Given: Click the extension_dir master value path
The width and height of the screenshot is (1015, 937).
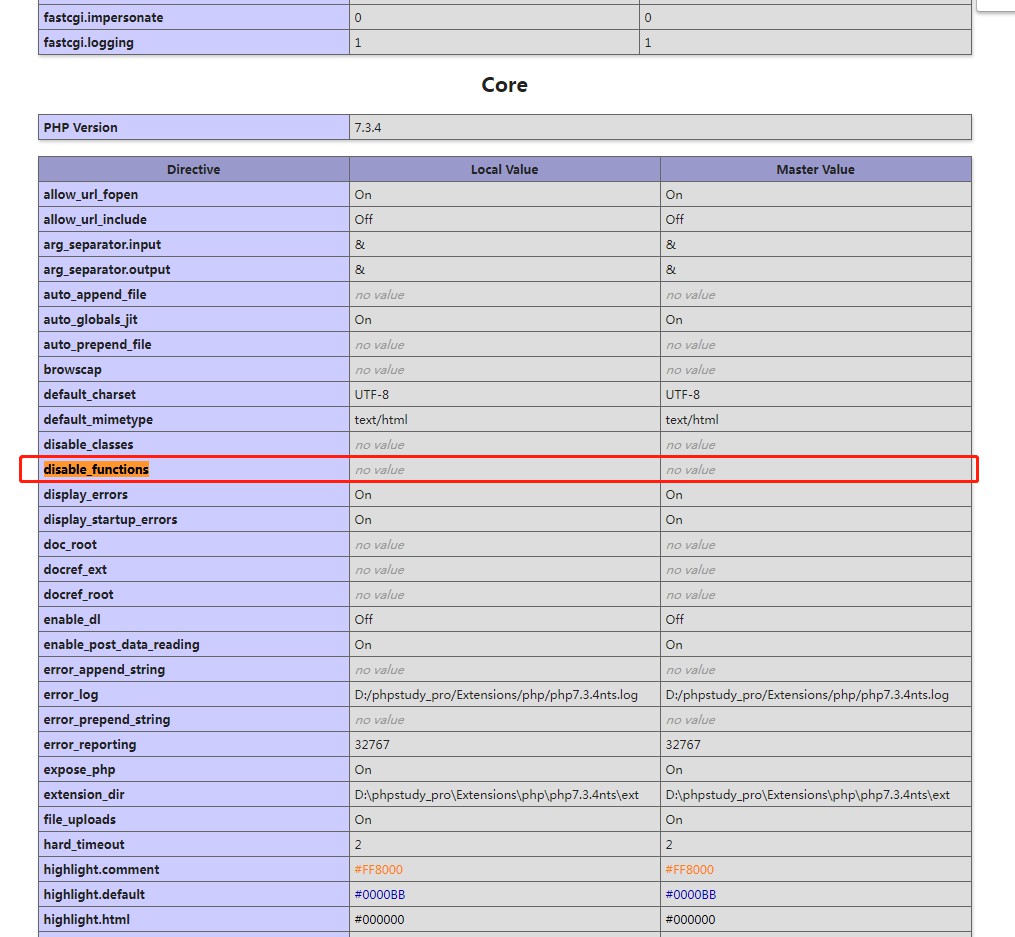Looking at the screenshot, I should (x=807, y=794).
